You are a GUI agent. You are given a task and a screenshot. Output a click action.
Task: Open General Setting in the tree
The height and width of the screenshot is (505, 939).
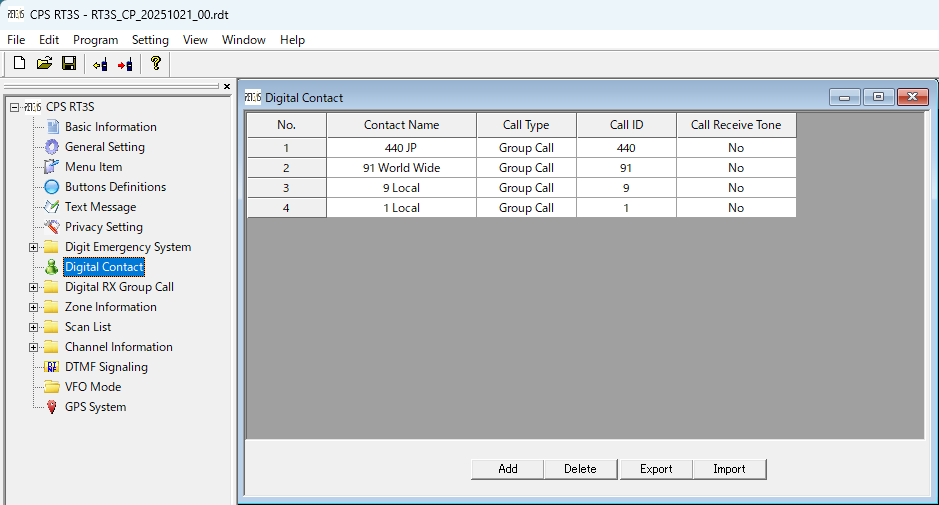[x=104, y=147]
